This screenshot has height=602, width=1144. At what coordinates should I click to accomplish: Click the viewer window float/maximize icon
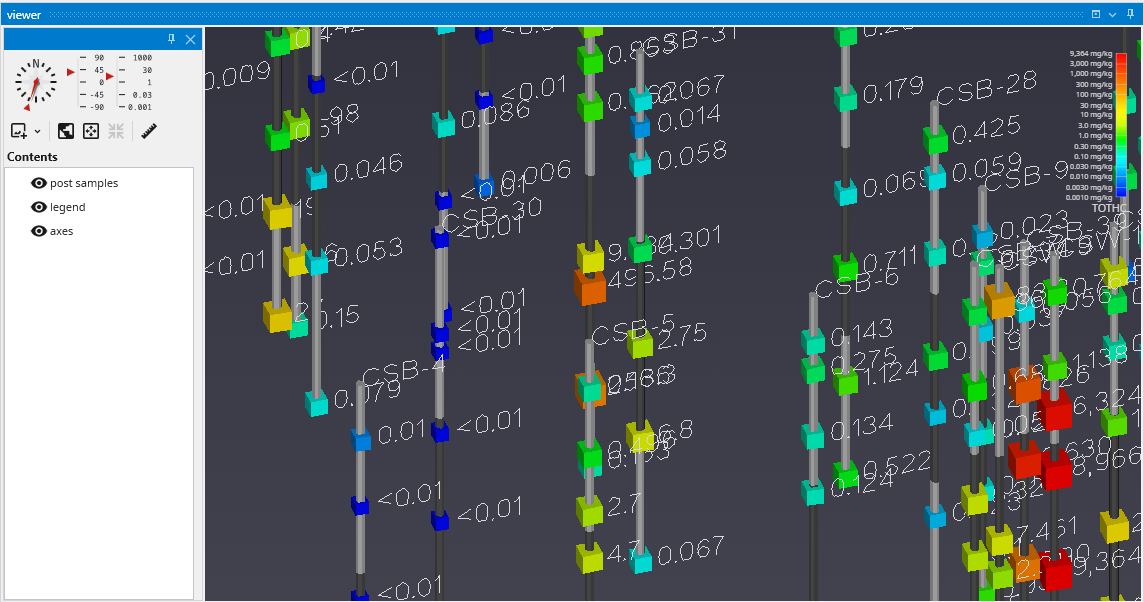pos(1096,14)
